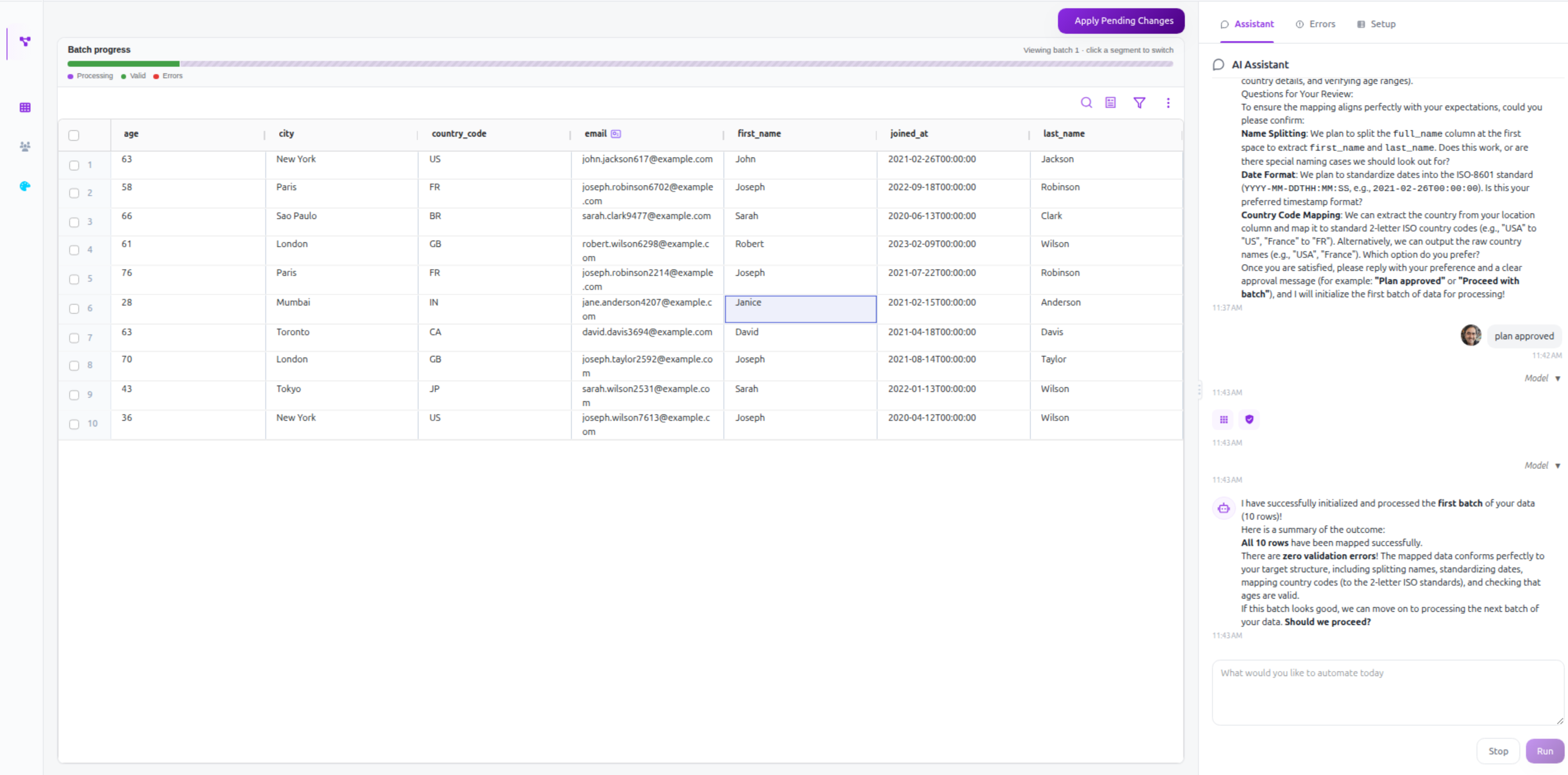Check the row 3 checkbox
This screenshot has width=1568, height=775.
[x=74, y=222]
